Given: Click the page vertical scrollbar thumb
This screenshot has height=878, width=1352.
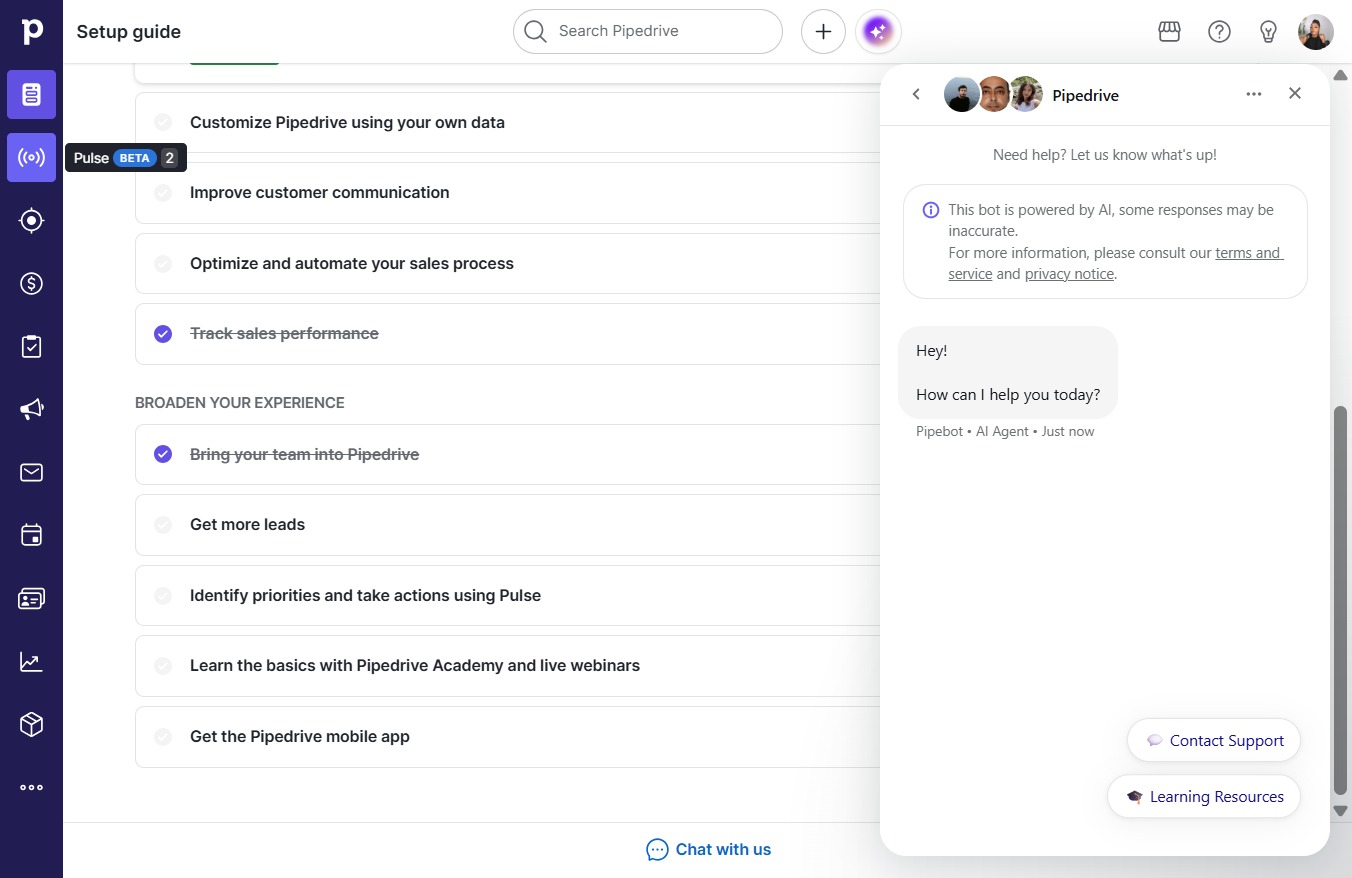Looking at the screenshot, I should click(x=1341, y=600).
